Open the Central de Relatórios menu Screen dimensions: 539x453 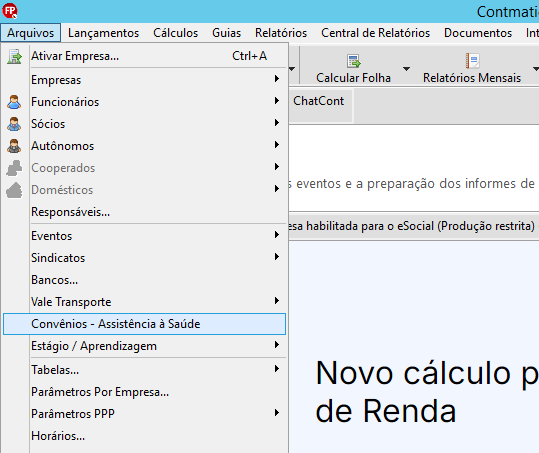(375, 33)
